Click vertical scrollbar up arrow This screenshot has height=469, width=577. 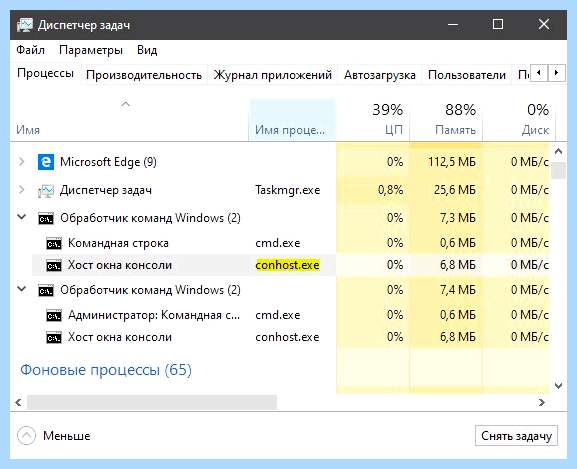point(558,151)
